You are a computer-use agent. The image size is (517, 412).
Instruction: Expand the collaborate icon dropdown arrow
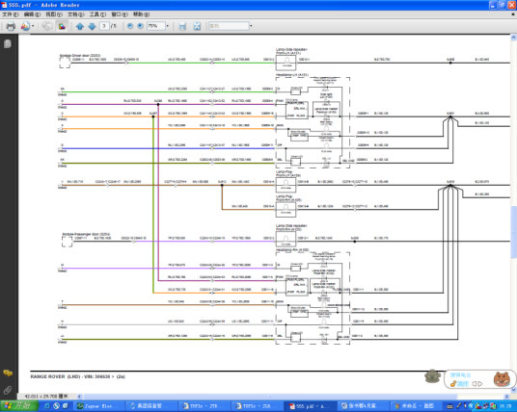coord(33,26)
